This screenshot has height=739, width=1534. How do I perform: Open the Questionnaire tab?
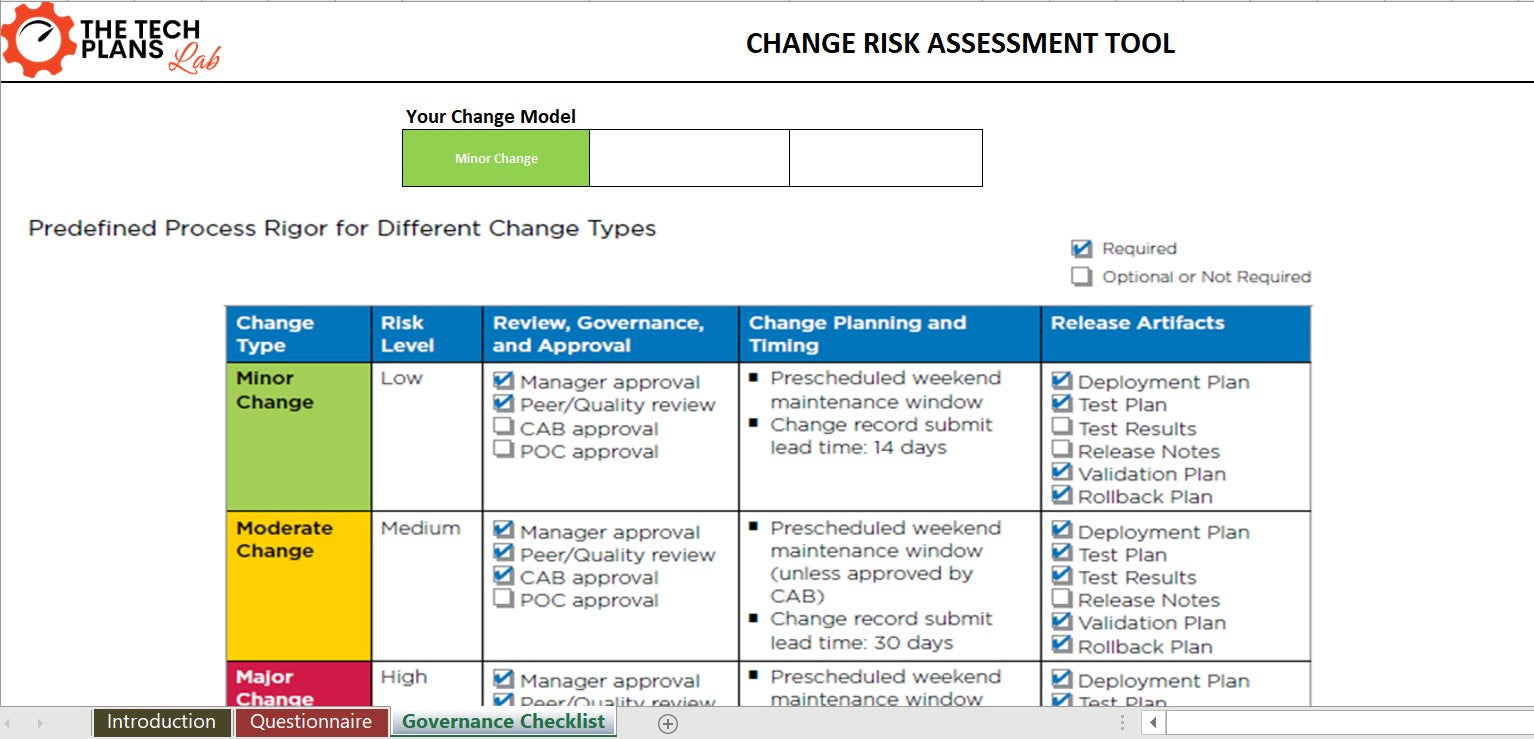pyautogui.click(x=312, y=722)
